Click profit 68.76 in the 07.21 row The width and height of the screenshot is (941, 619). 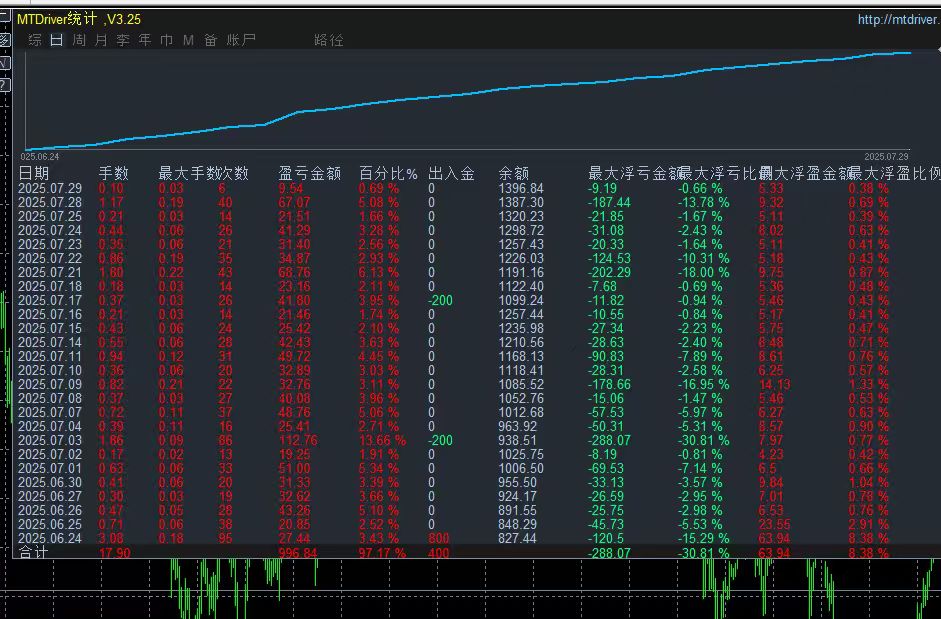[x=295, y=273]
